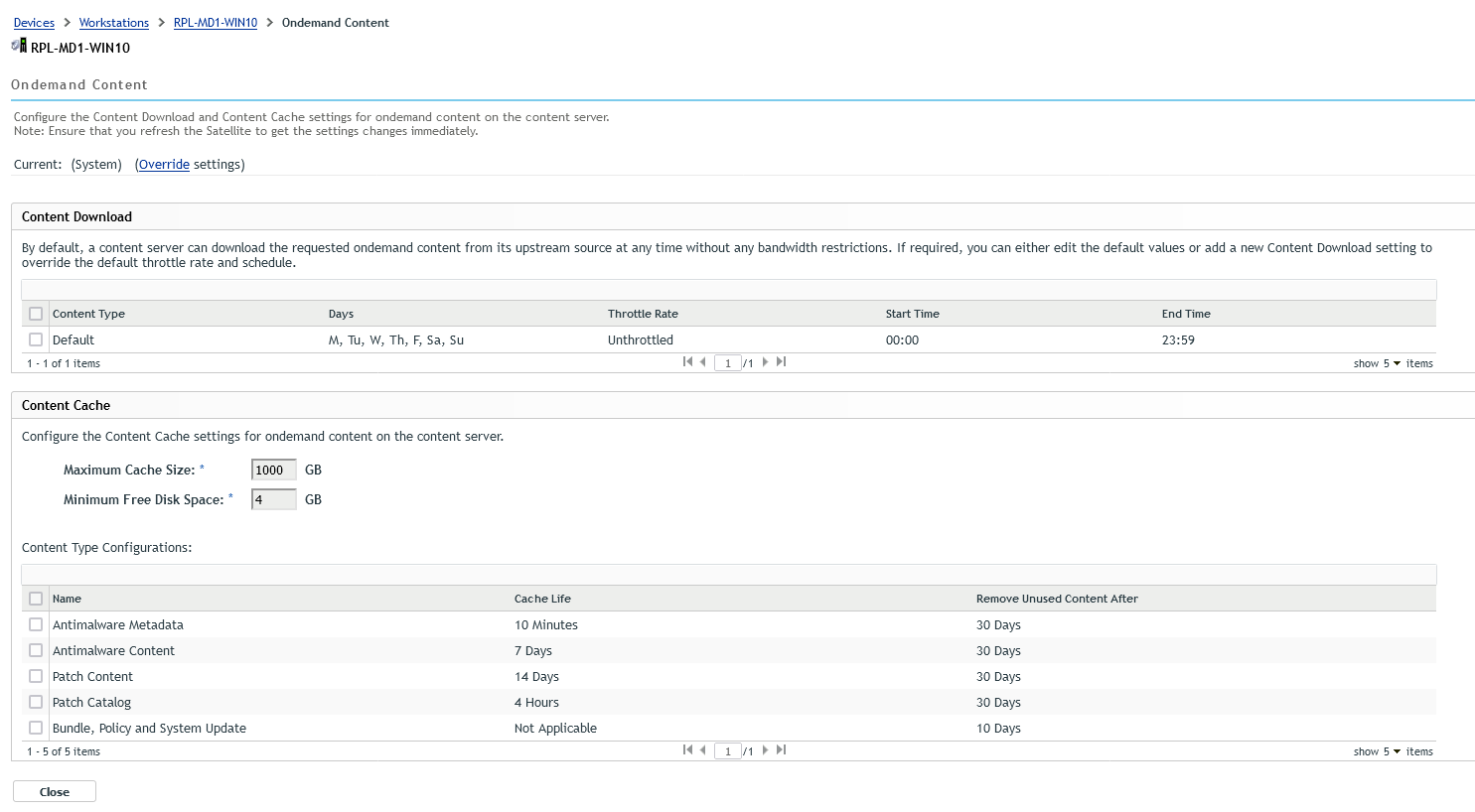This screenshot has width=1475, height=812.
Task: Go to next page of Content Cache table
Action: click(765, 750)
